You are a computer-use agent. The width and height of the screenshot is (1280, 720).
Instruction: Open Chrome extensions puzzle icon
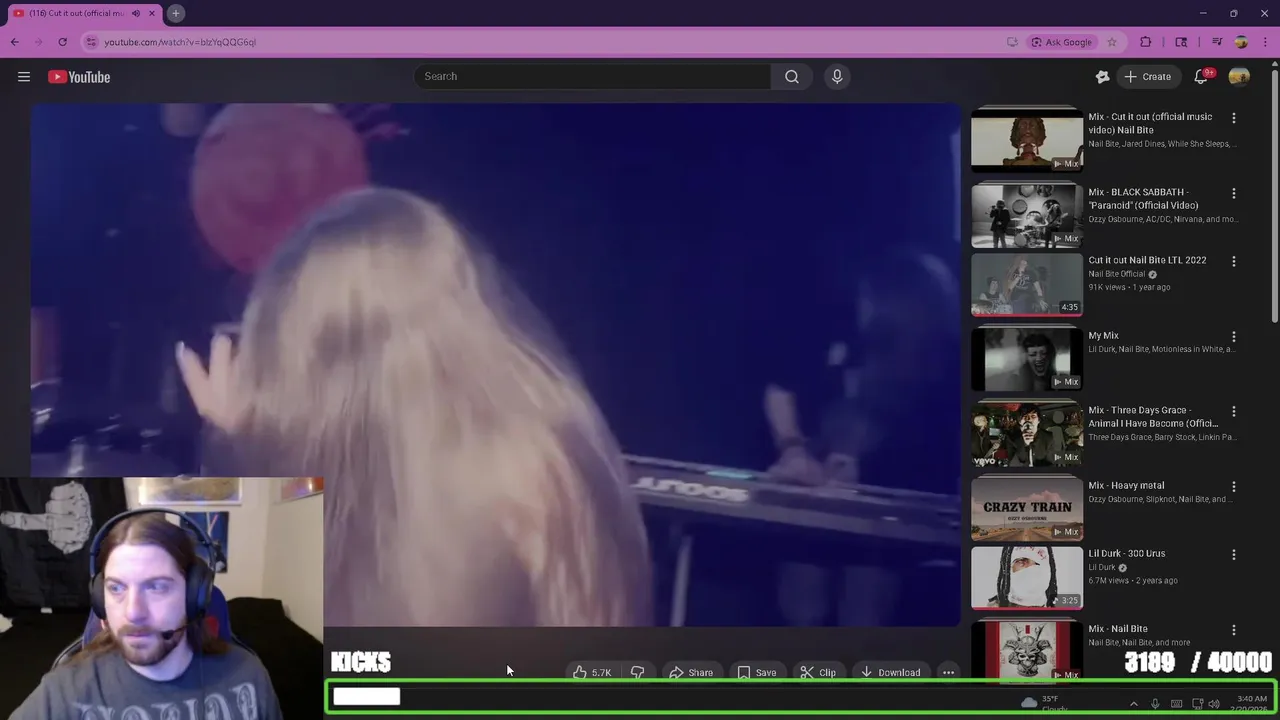1146,42
